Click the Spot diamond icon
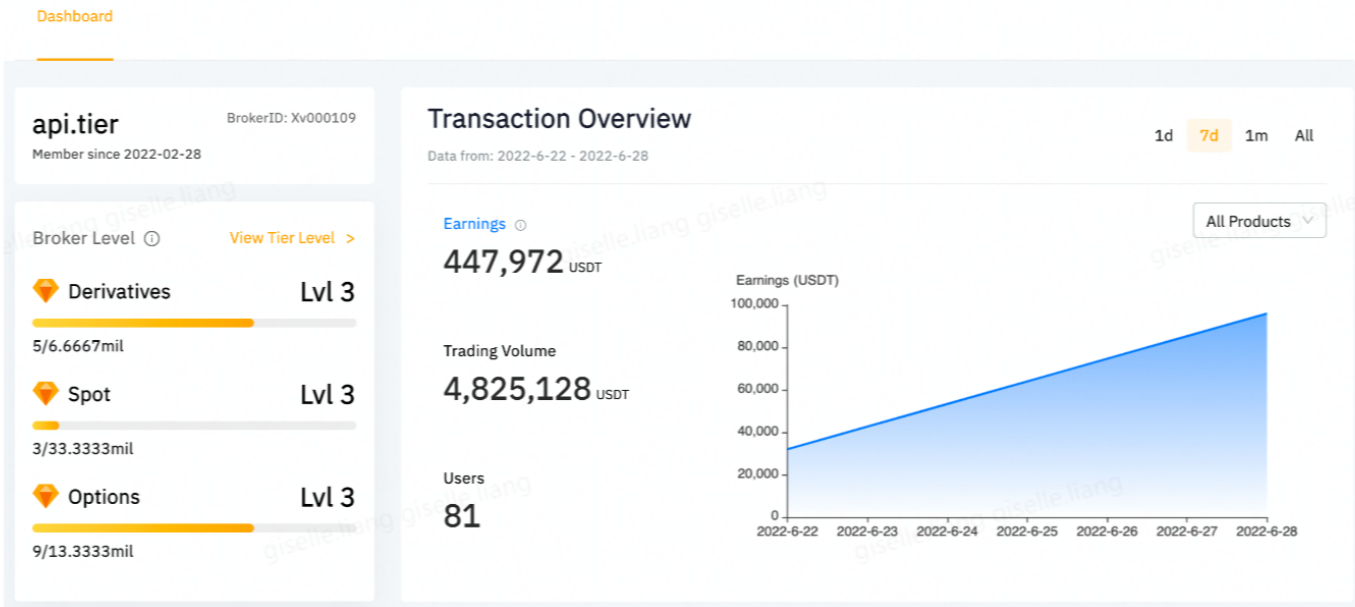1355x607 pixels. point(46,394)
